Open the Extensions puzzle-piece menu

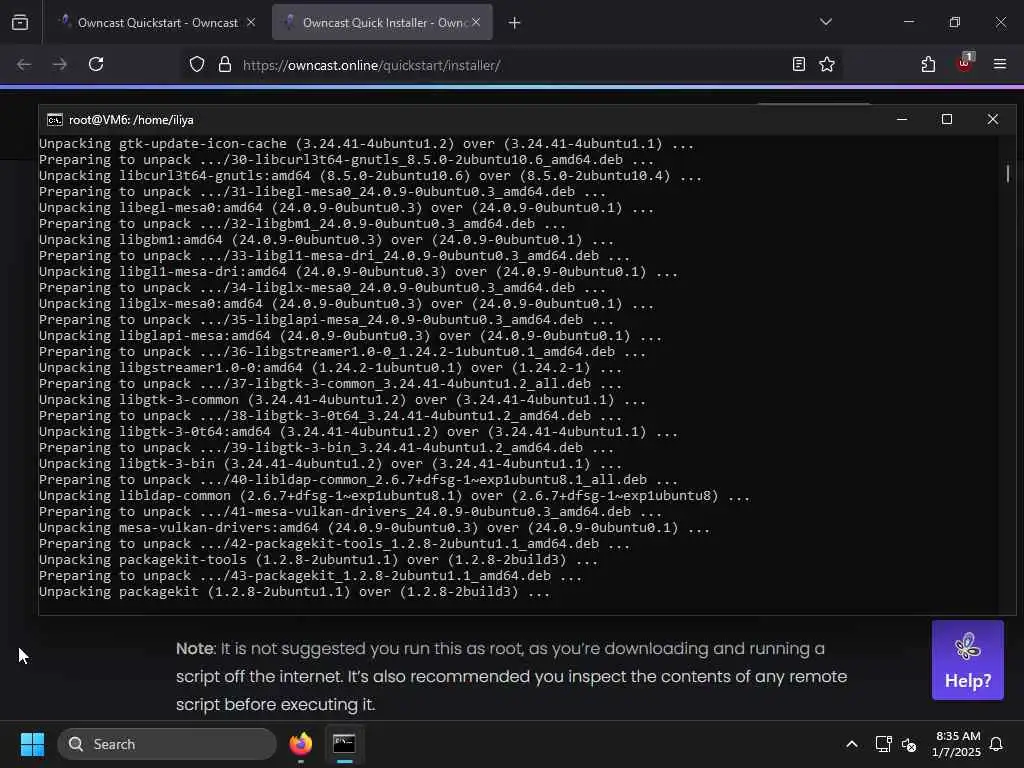[928, 65]
